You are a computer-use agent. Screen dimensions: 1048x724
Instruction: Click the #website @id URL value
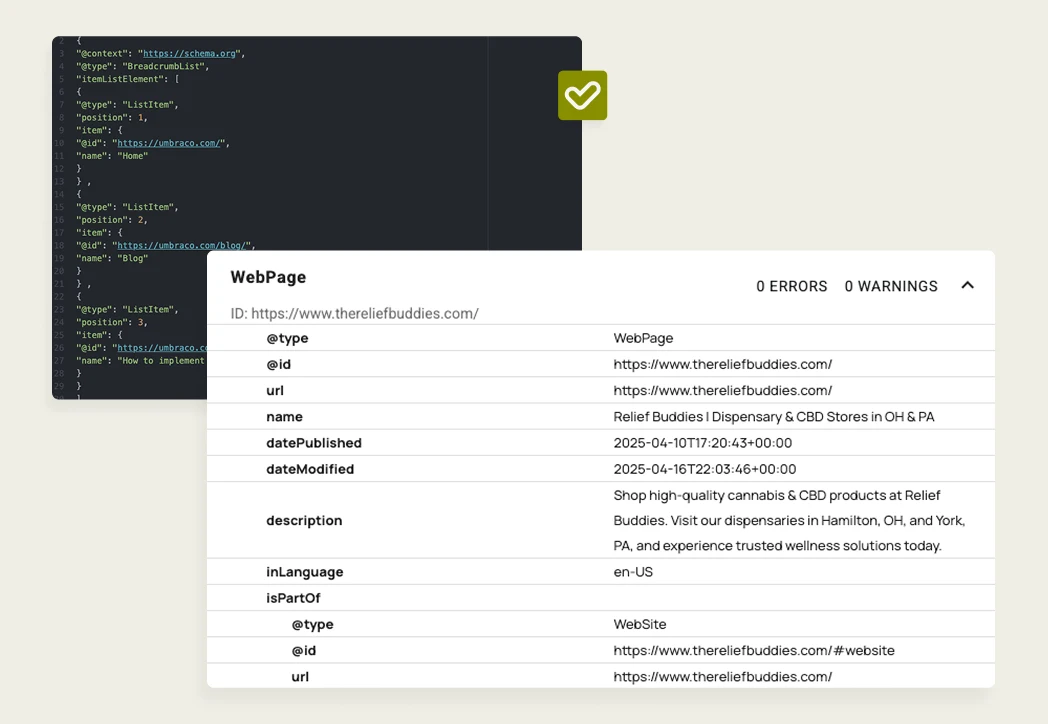tap(753, 650)
